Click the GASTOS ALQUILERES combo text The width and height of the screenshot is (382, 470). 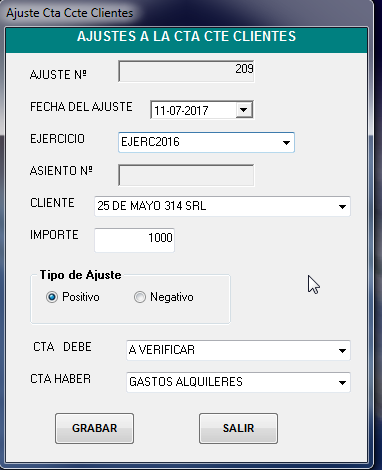coord(186,382)
